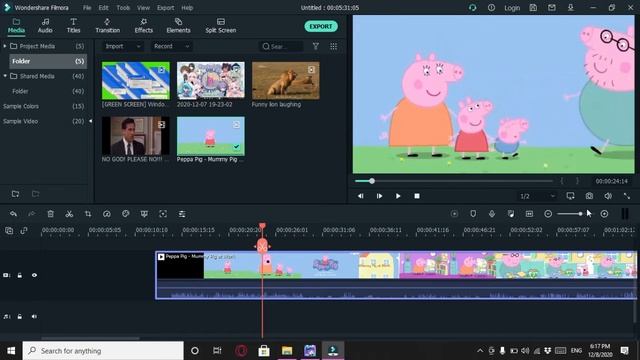Open the Help menu
This screenshot has width=640, height=360.
pos(187,8)
